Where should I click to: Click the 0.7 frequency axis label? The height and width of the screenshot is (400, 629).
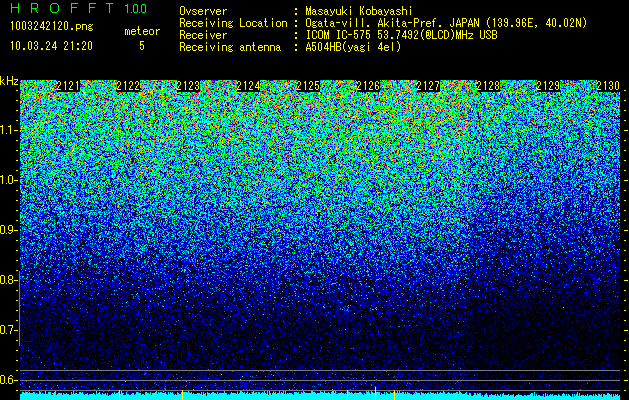tap(9, 330)
